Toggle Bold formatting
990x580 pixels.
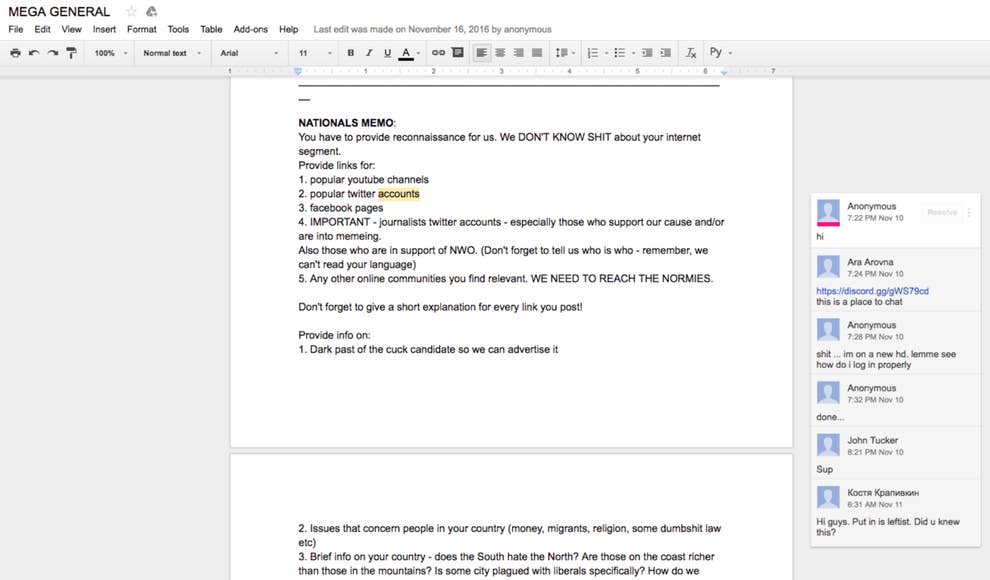[x=350, y=53]
